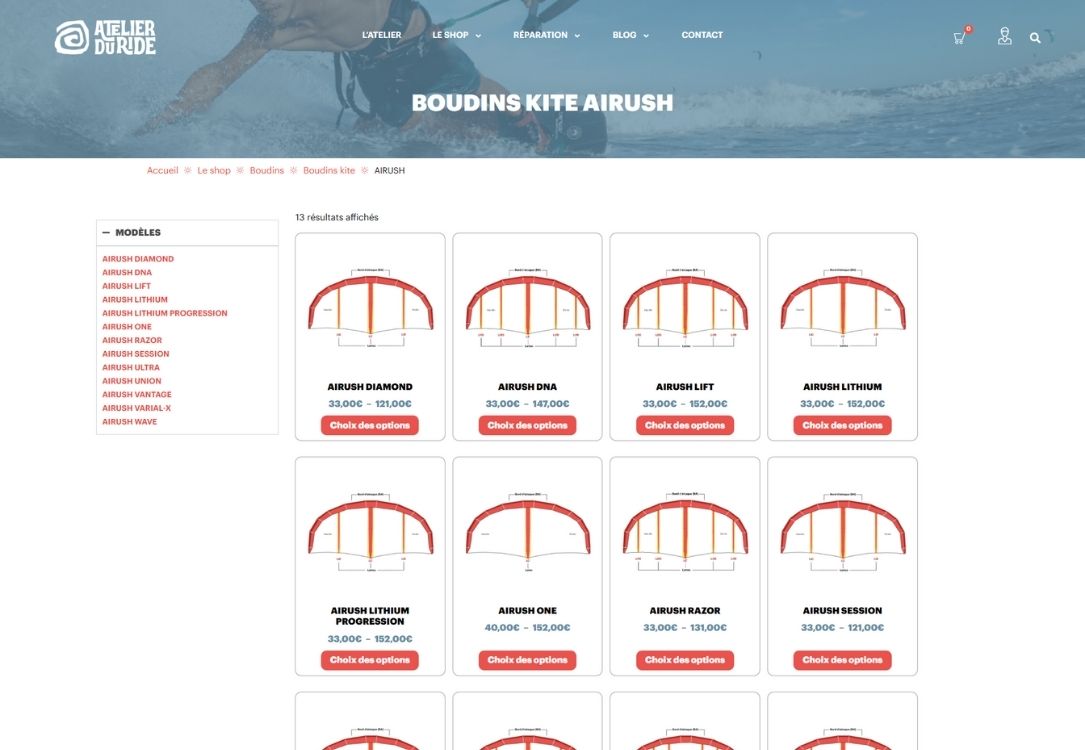Expand the Blog dropdown menu
Viewport: 1085px width, 750px height.
click(630, 35)
